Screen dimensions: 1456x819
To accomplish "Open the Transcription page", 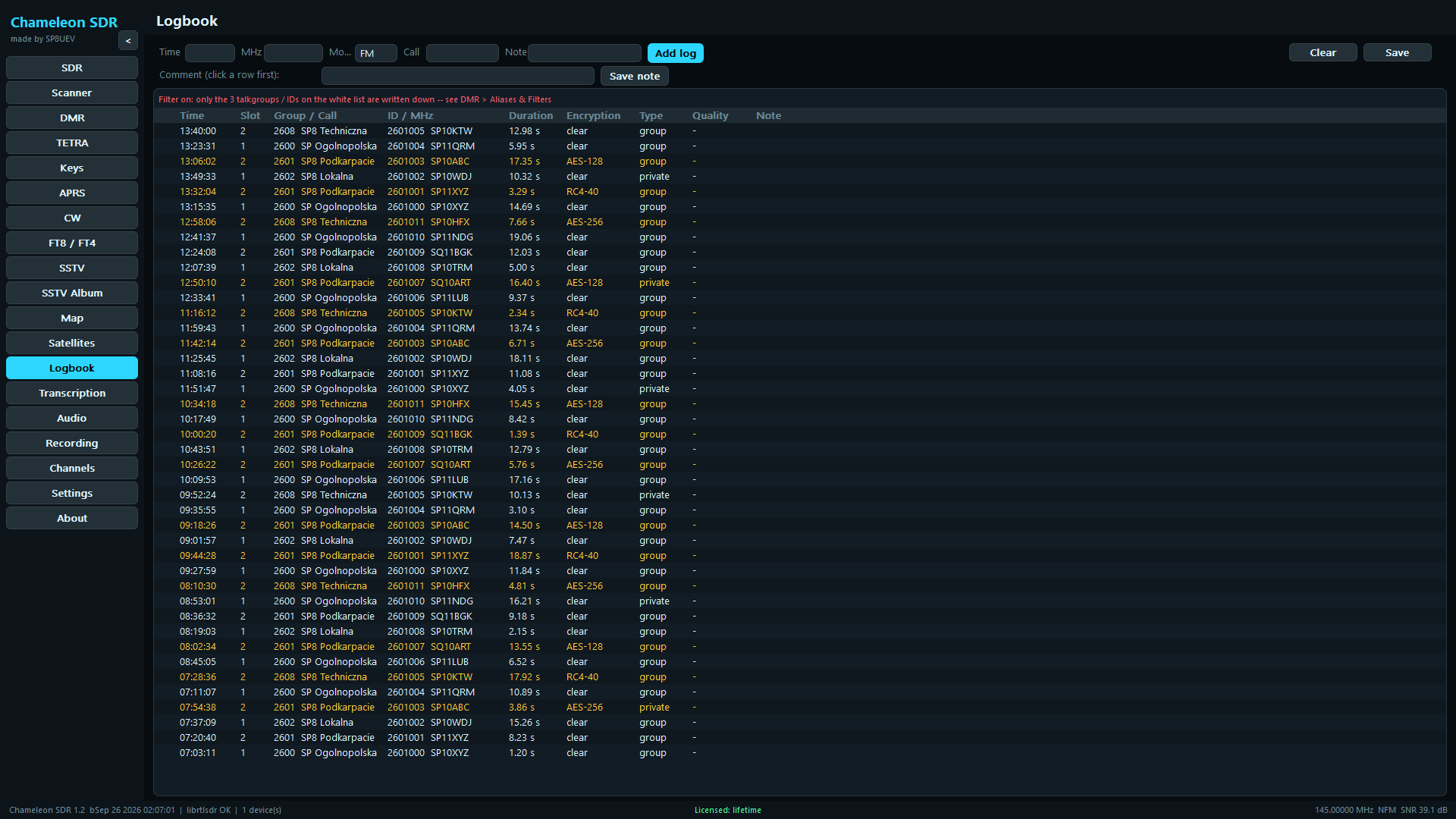I will [72, 393].
